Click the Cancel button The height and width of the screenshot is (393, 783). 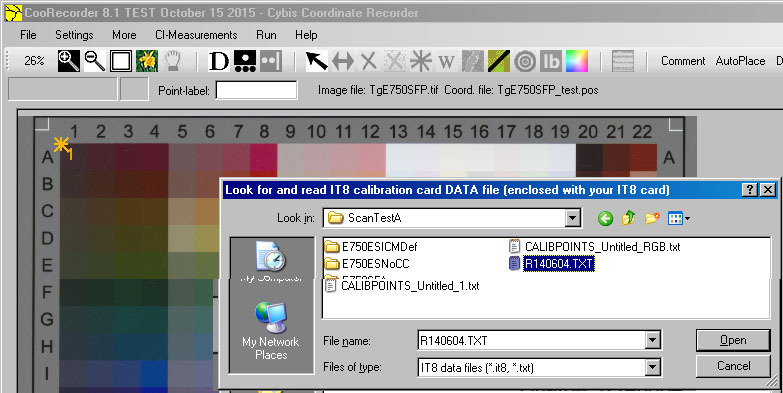coord(733,366)
